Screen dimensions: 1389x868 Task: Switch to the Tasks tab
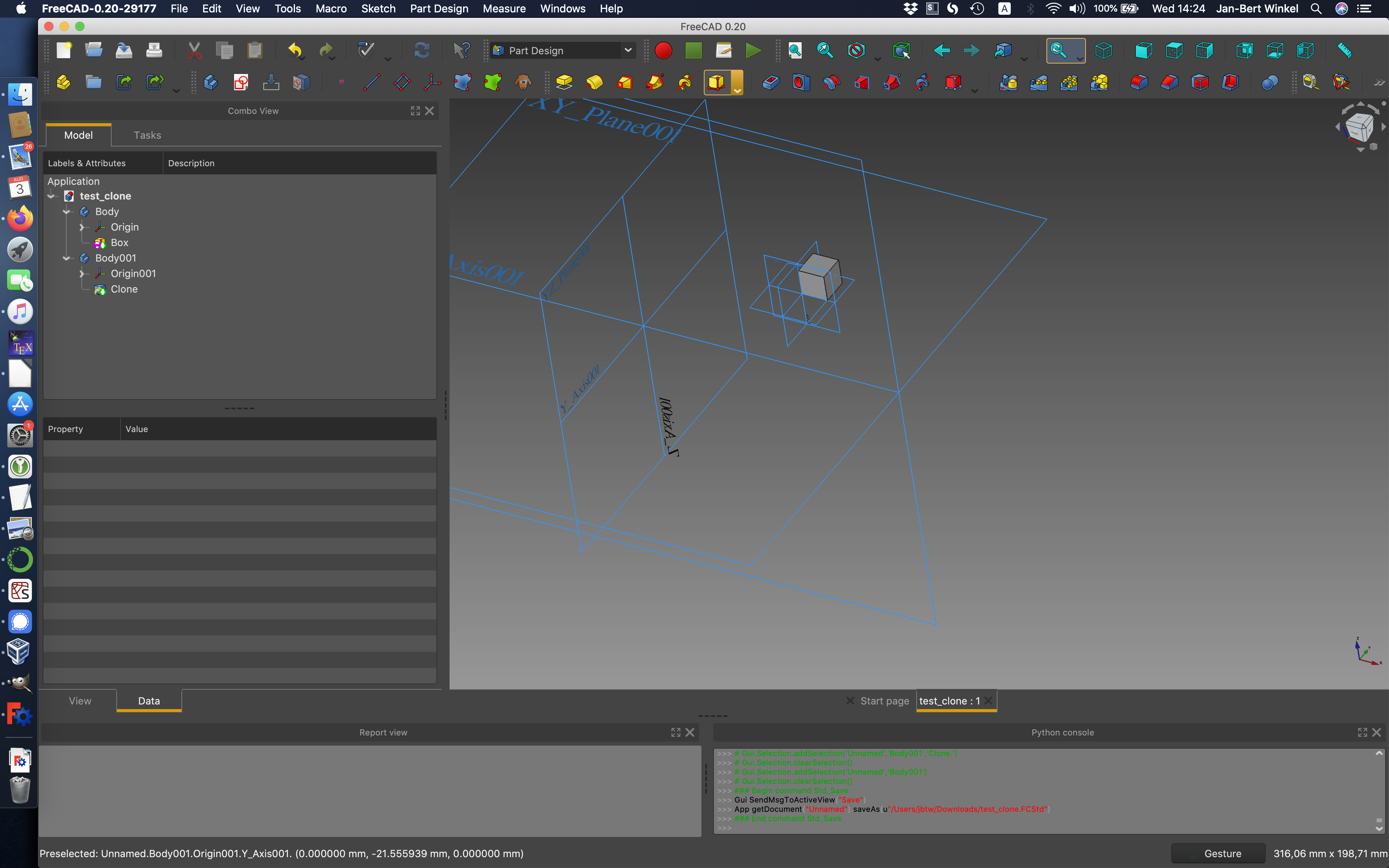pyautogui.click(x=147, y=135)
